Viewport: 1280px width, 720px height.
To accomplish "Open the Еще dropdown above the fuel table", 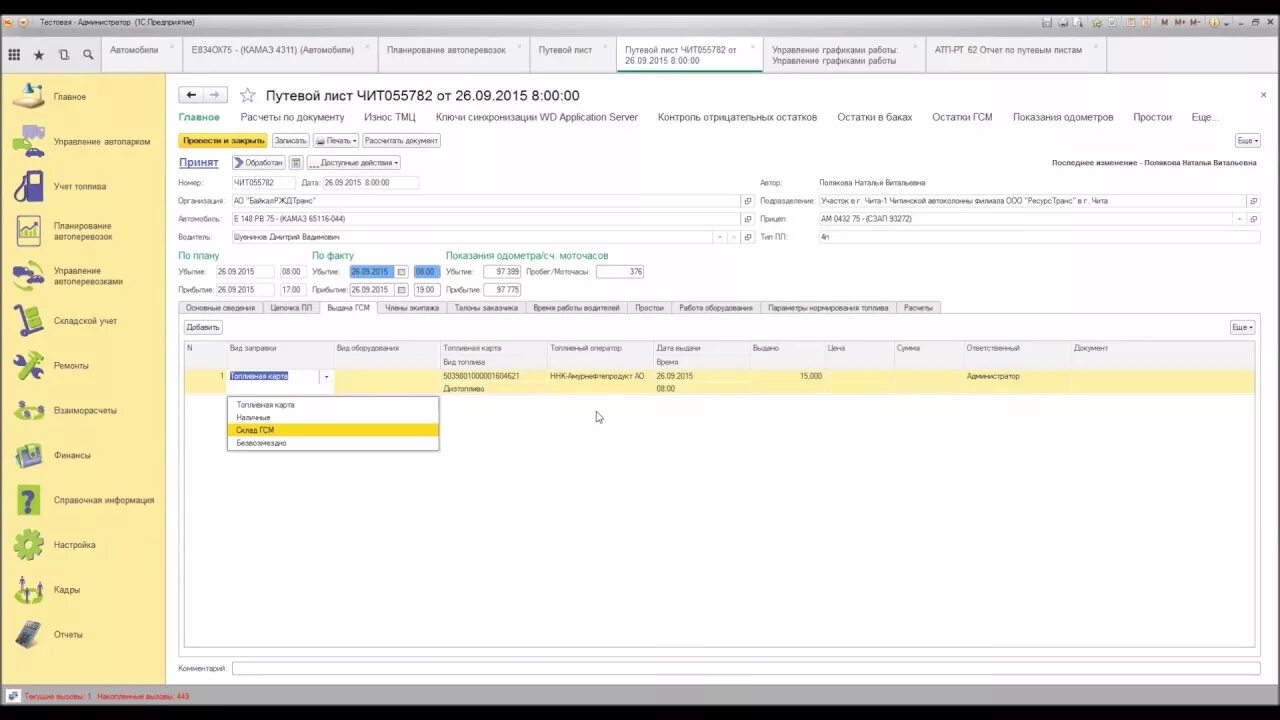I will (x=1242, y=327).
